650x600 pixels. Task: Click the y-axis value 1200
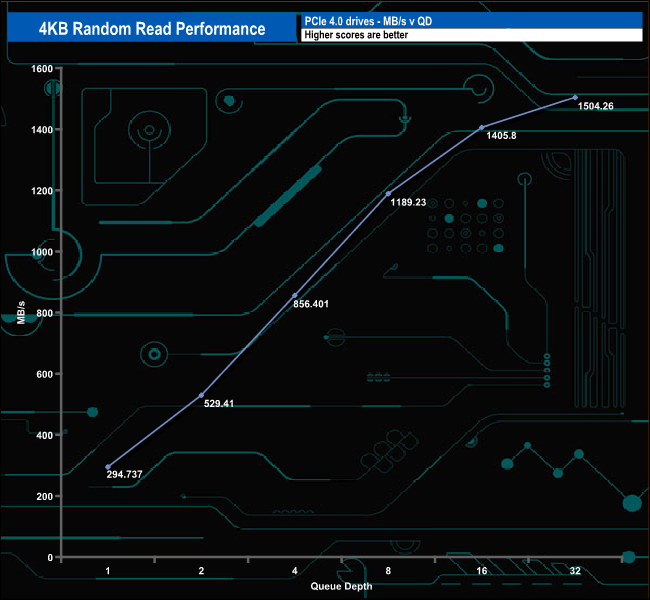click(x=42, y=191)
